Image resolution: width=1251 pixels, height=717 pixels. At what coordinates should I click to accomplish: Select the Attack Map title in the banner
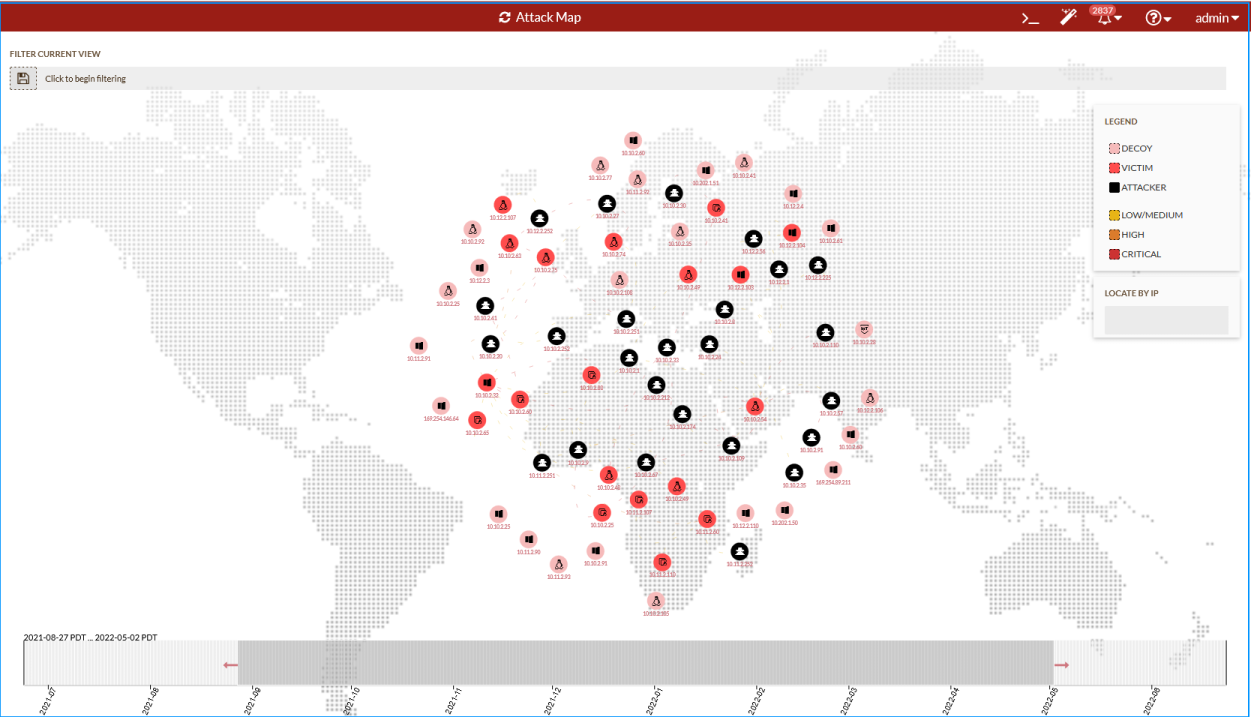pos(549,17)
